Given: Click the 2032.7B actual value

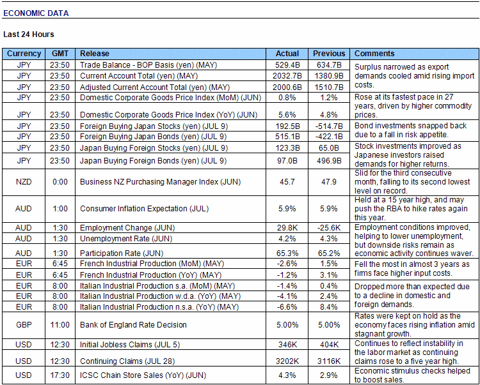Looking at the screenshot, I should pyautogui.click(x=287, y=76).
